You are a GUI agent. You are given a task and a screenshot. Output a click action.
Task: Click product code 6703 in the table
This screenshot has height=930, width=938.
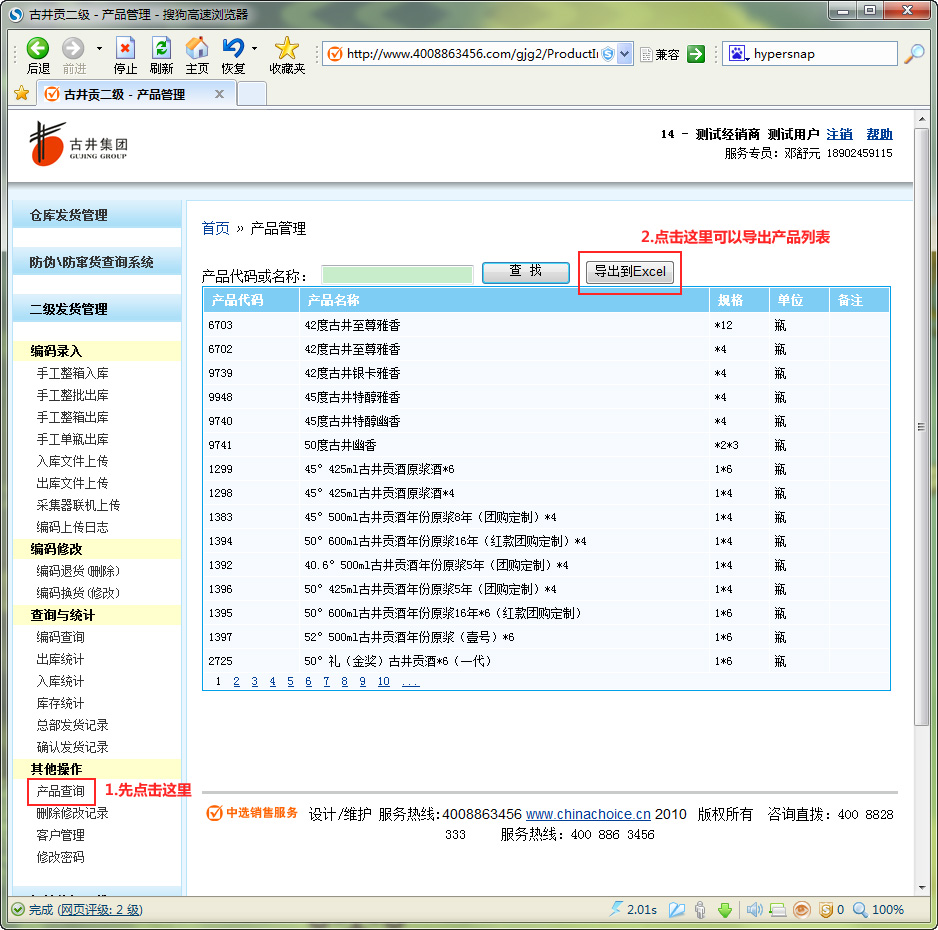click(x=220, y=325)
